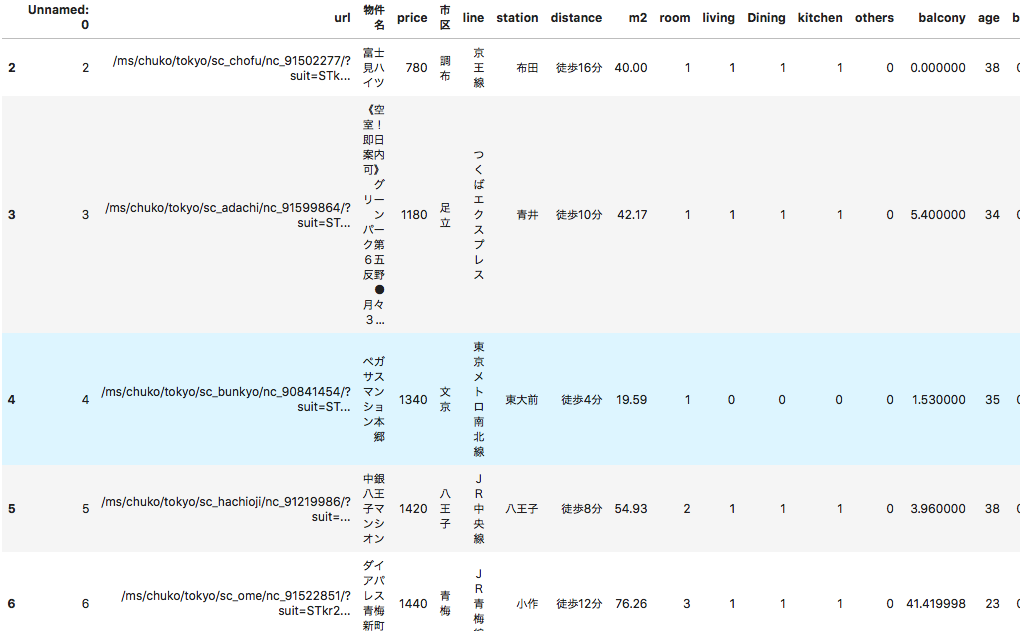Click m2 value 54.93
This screenshot has width=1028, height=631.
click(631, 508)
